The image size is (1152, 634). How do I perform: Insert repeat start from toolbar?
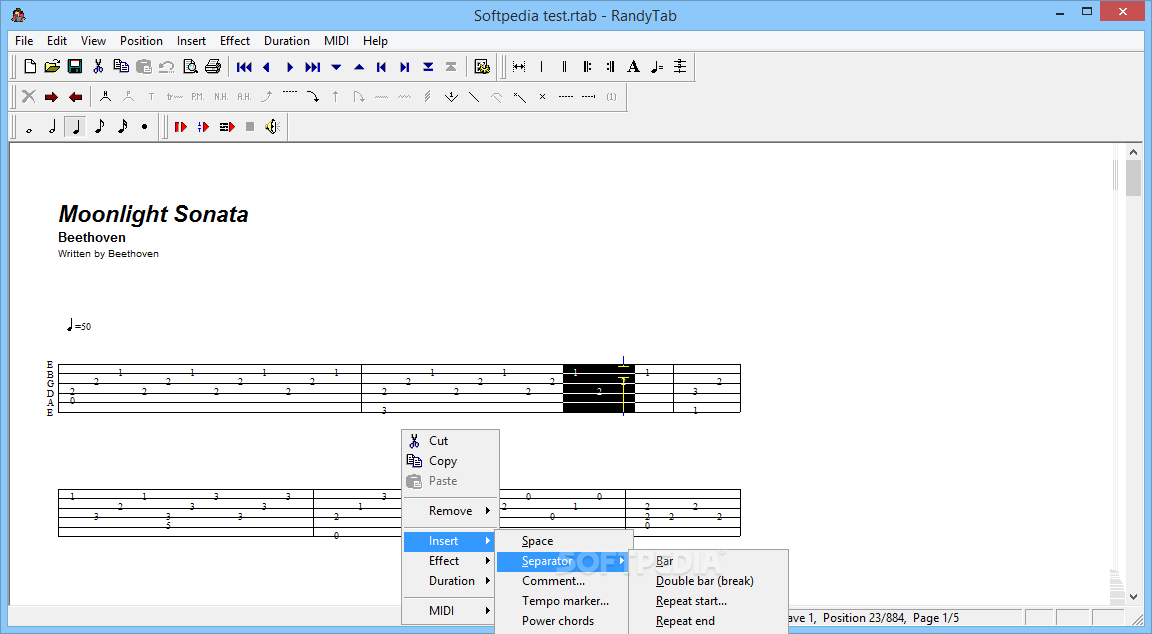point(587,67)
